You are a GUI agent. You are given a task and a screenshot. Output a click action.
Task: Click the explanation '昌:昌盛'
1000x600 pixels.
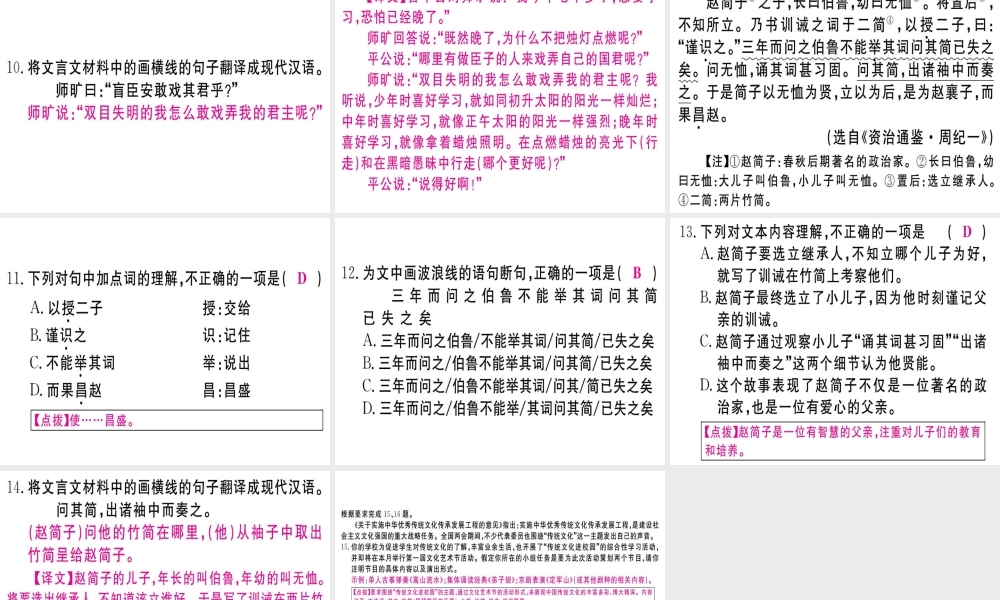226,390
